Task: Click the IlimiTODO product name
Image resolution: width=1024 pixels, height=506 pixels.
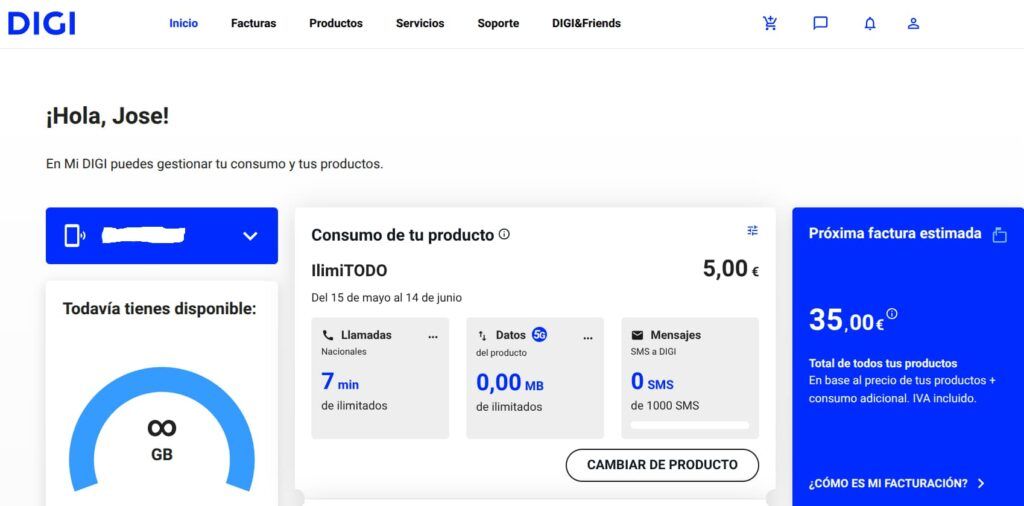Action: click(x=349, y=270)
